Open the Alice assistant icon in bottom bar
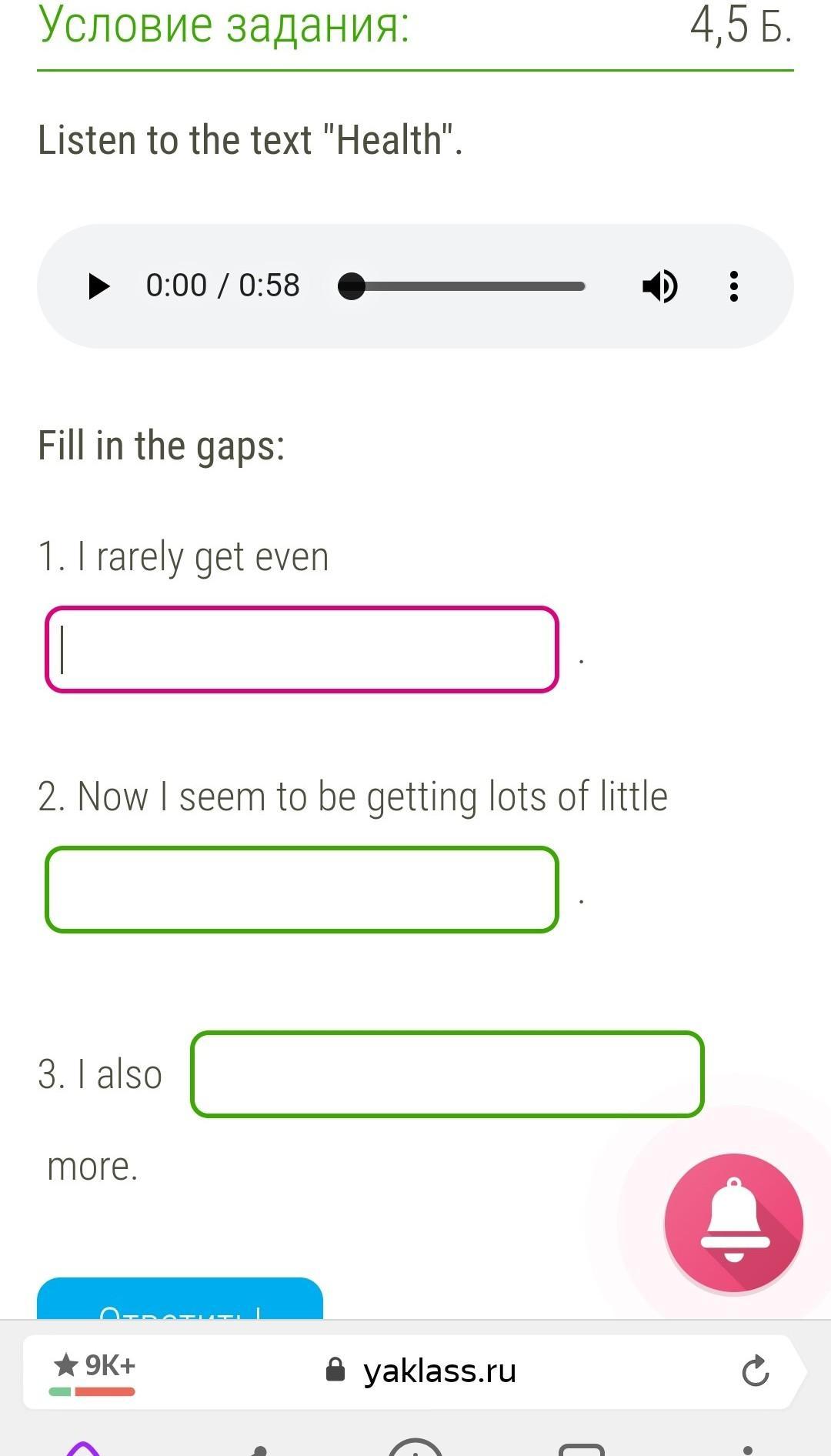 click(83, 1448)
